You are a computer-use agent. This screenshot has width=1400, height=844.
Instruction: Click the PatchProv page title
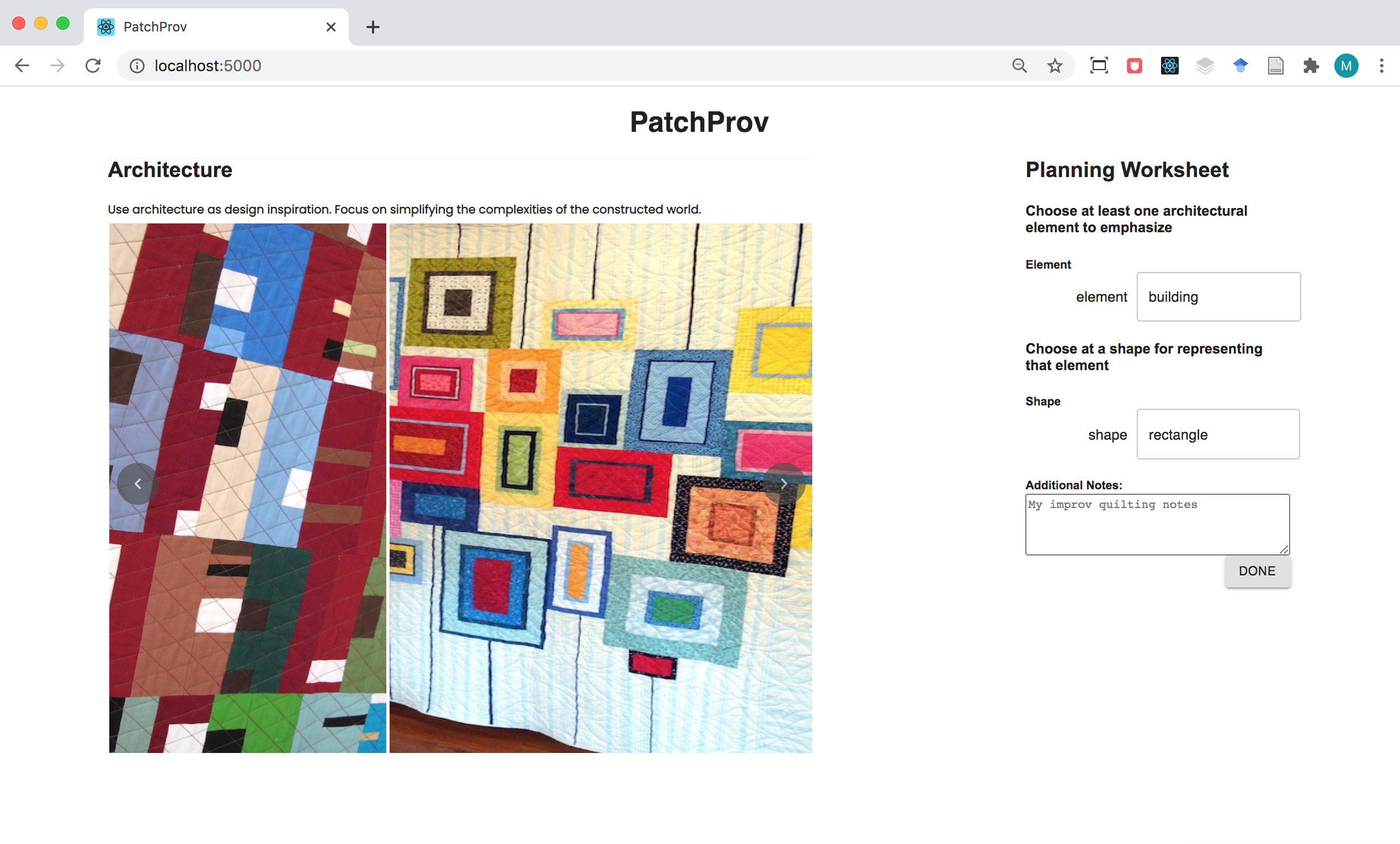(699, 122)
